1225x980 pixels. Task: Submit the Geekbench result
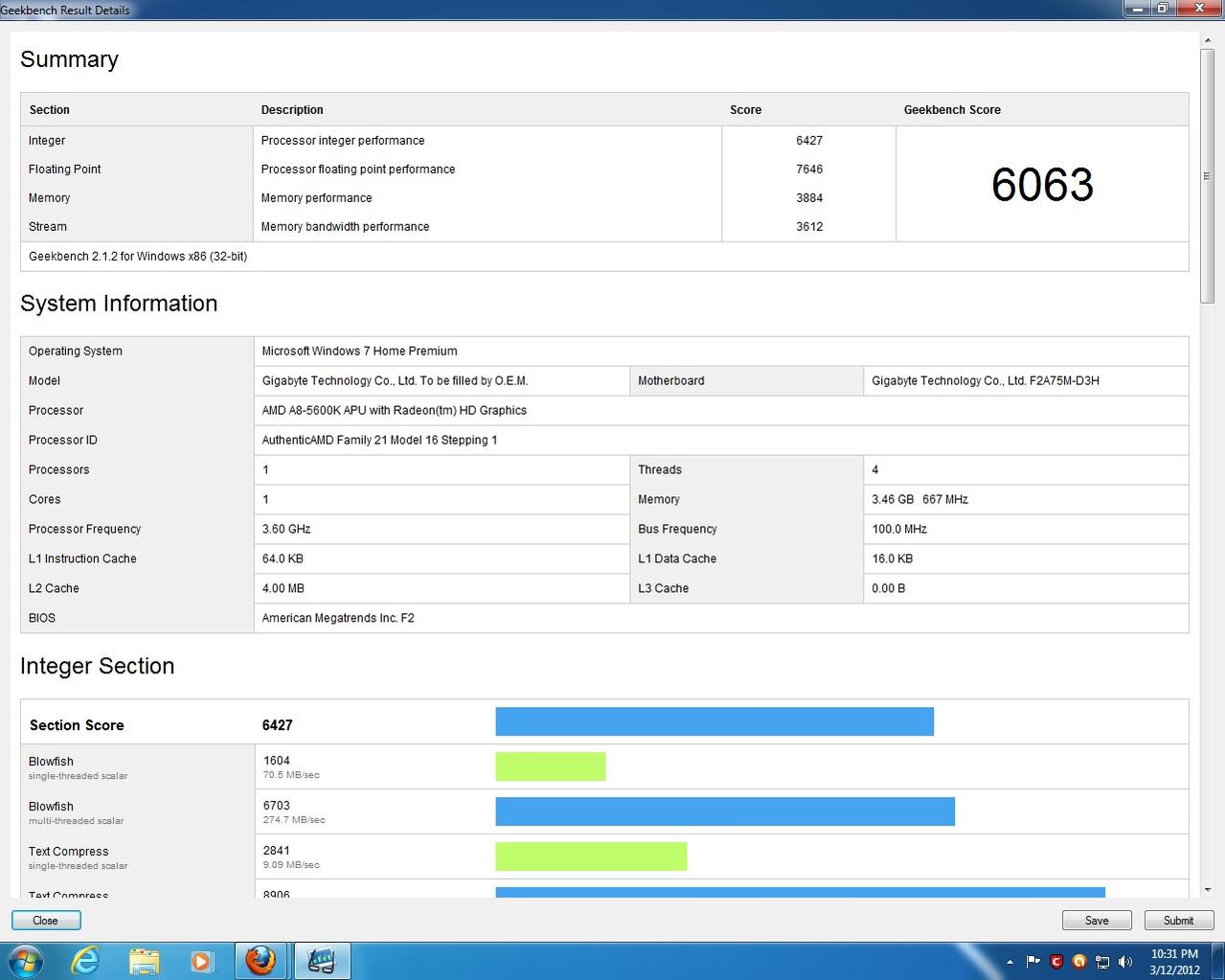1178,921
